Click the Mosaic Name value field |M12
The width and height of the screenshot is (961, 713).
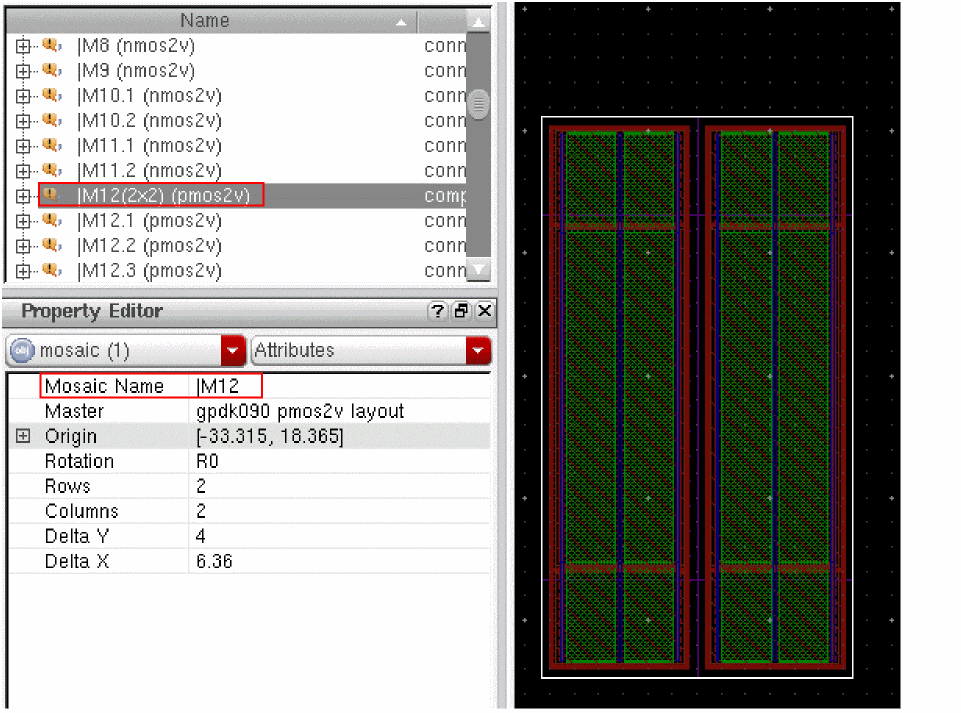pyautogui.click(x=225, y=386)
